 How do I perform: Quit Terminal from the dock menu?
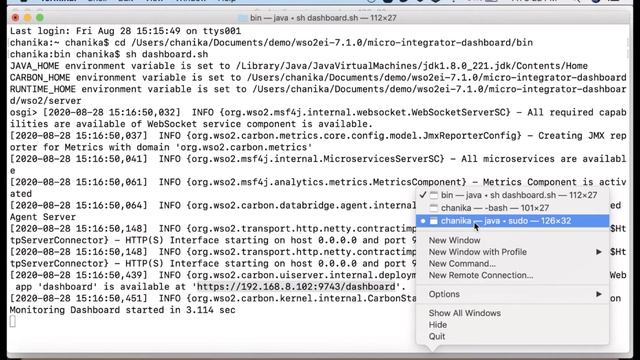437,336
